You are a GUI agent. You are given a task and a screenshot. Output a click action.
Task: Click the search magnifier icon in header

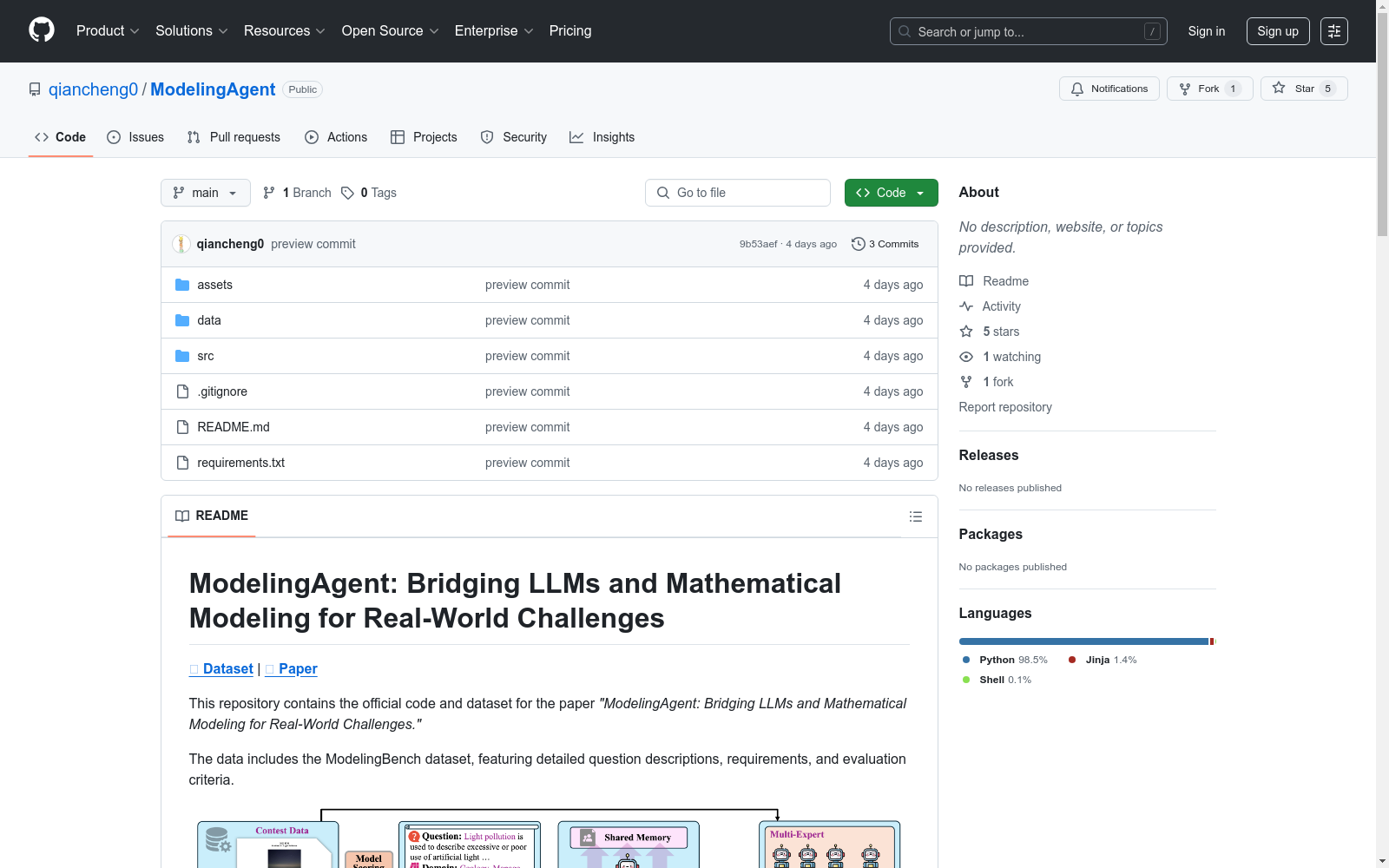point(905,31)
